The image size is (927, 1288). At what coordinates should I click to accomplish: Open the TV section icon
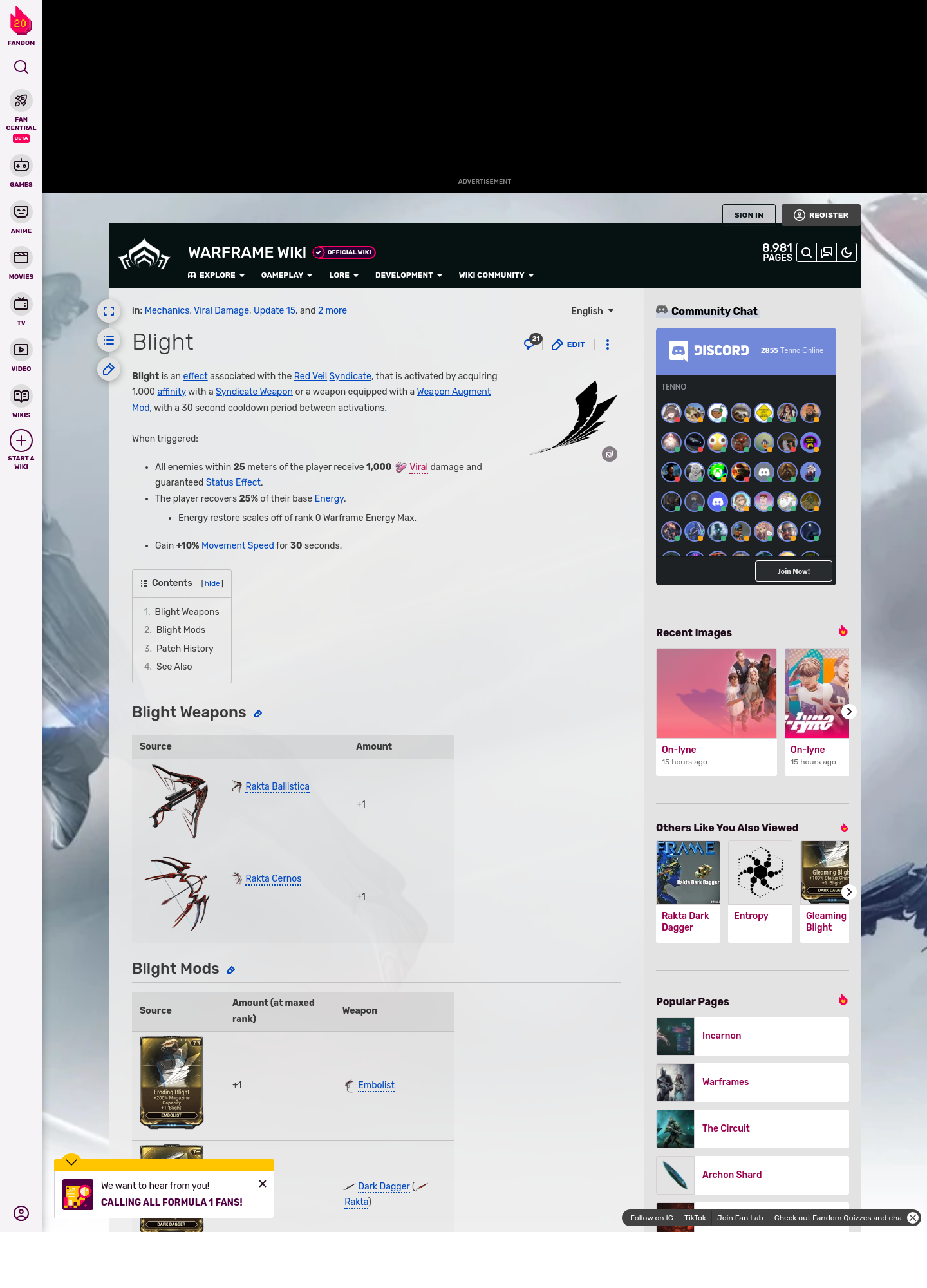(21, 304)
